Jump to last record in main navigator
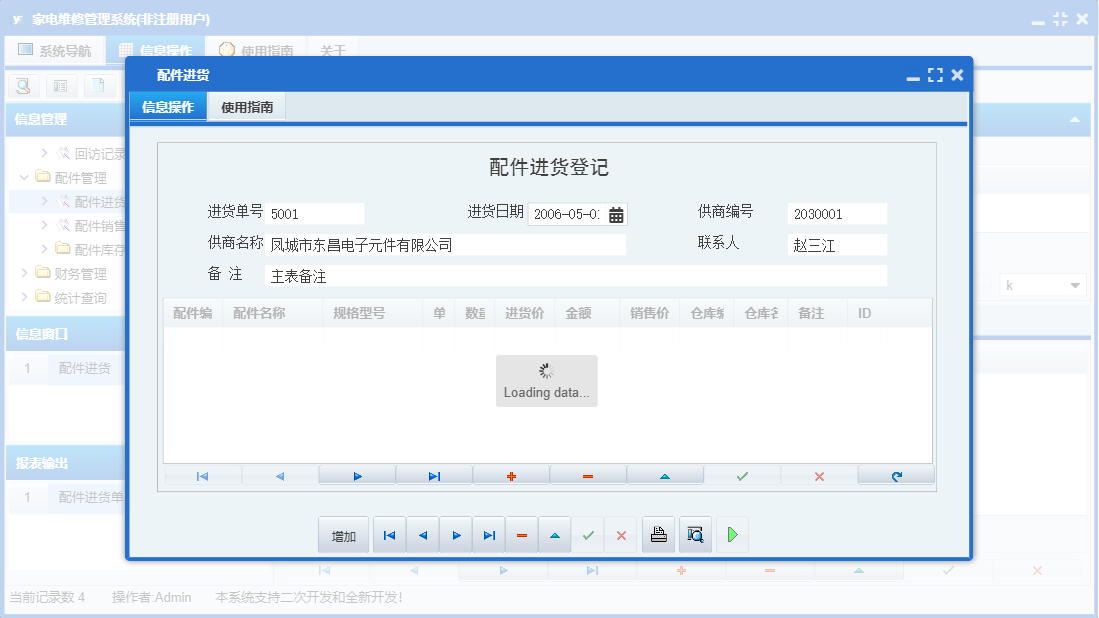 [x=489, y=535]
